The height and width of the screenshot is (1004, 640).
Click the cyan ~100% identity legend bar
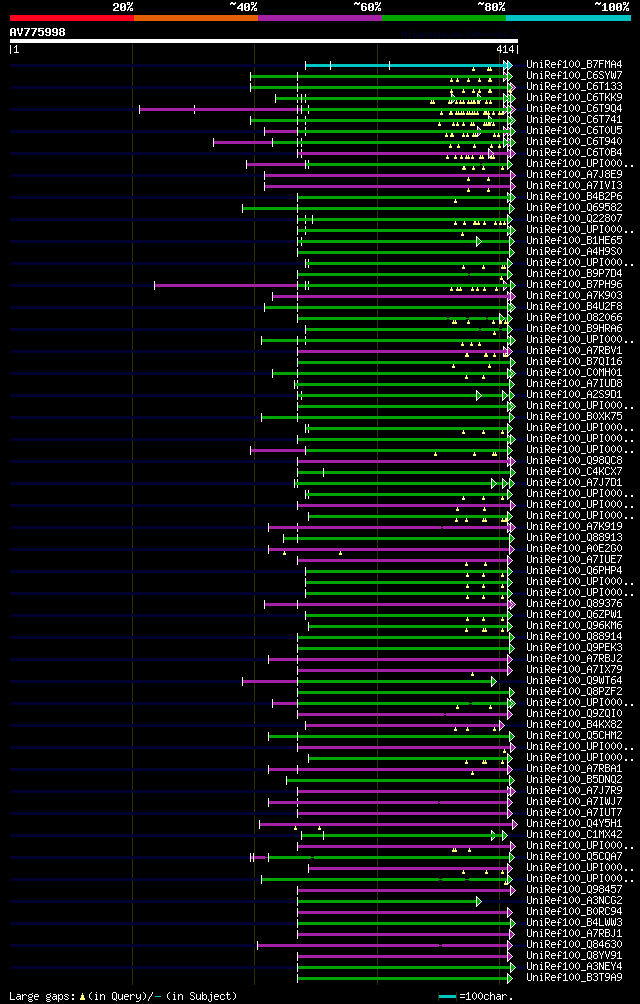point(568,18)
